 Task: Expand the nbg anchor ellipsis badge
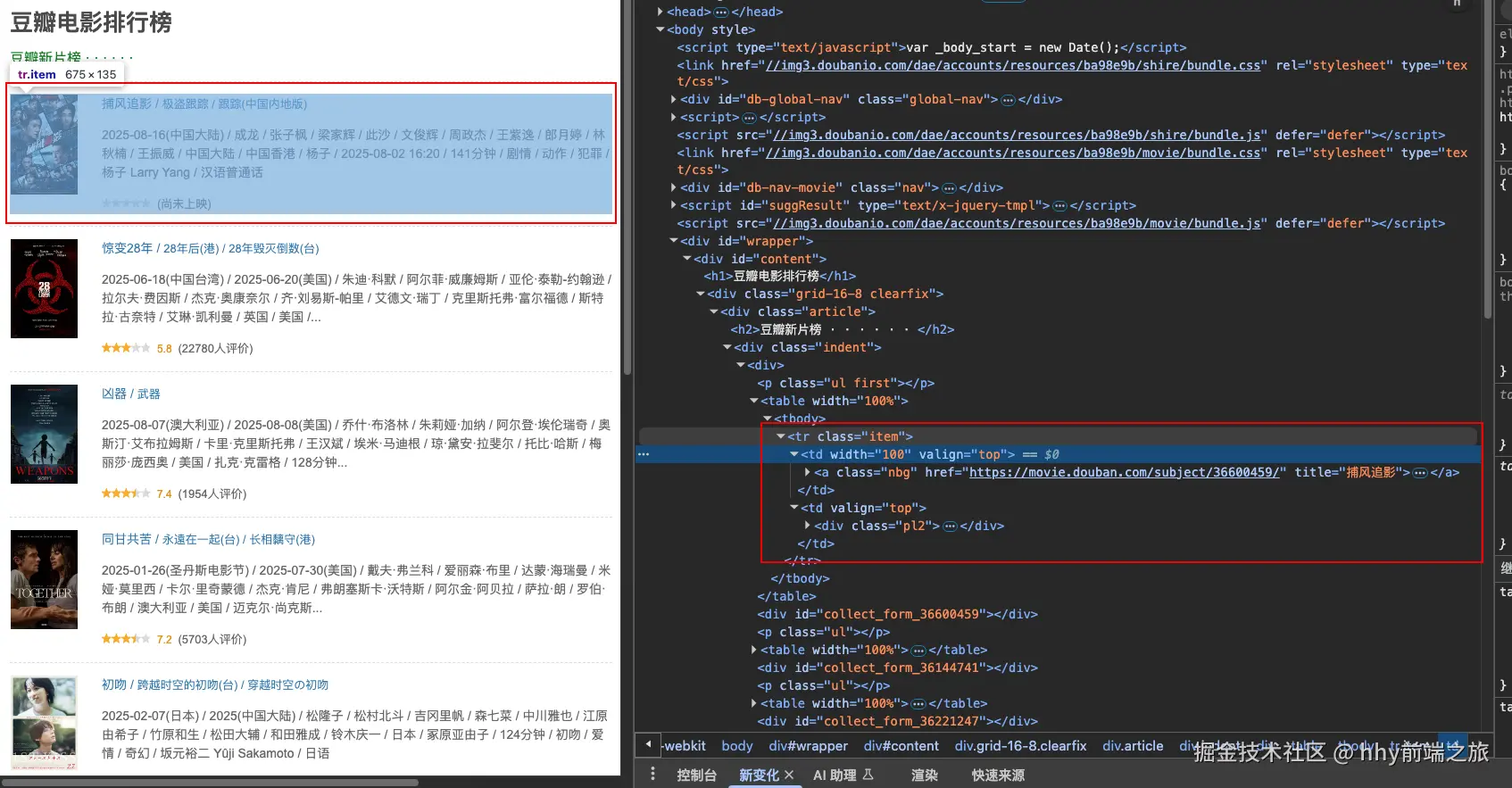click(x=1420, y=472)
